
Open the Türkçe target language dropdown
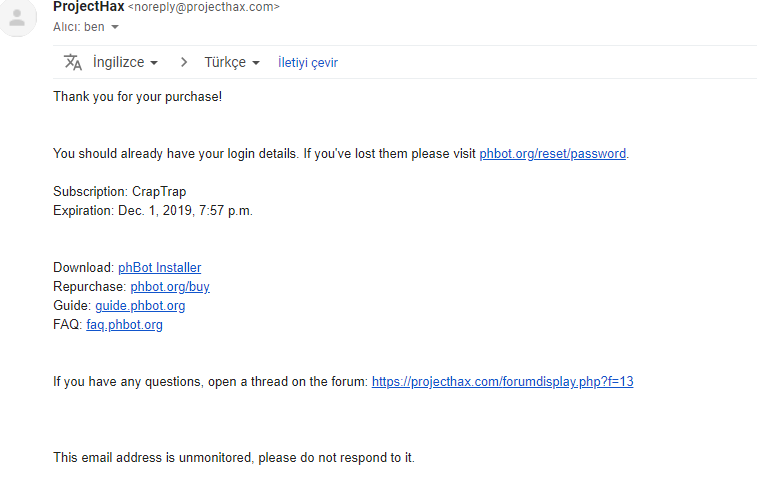click(232, 62)
